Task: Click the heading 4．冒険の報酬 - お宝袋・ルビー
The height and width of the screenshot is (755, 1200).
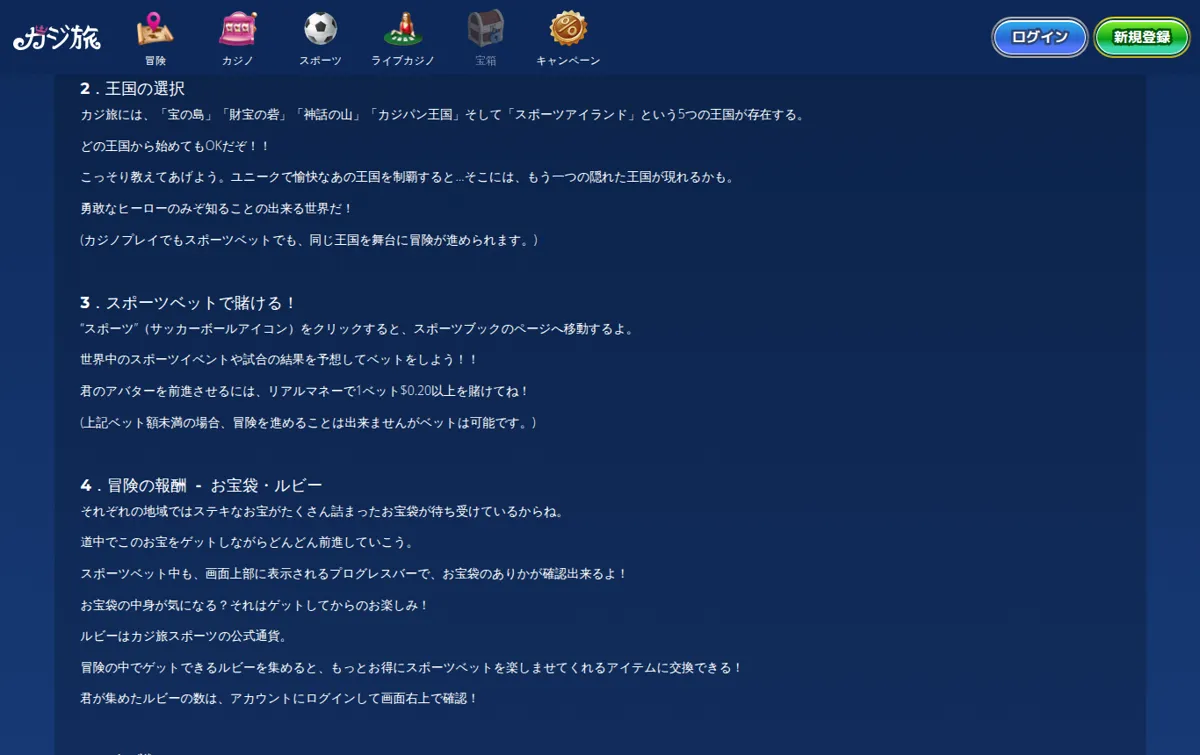Action: click(201, 486)
